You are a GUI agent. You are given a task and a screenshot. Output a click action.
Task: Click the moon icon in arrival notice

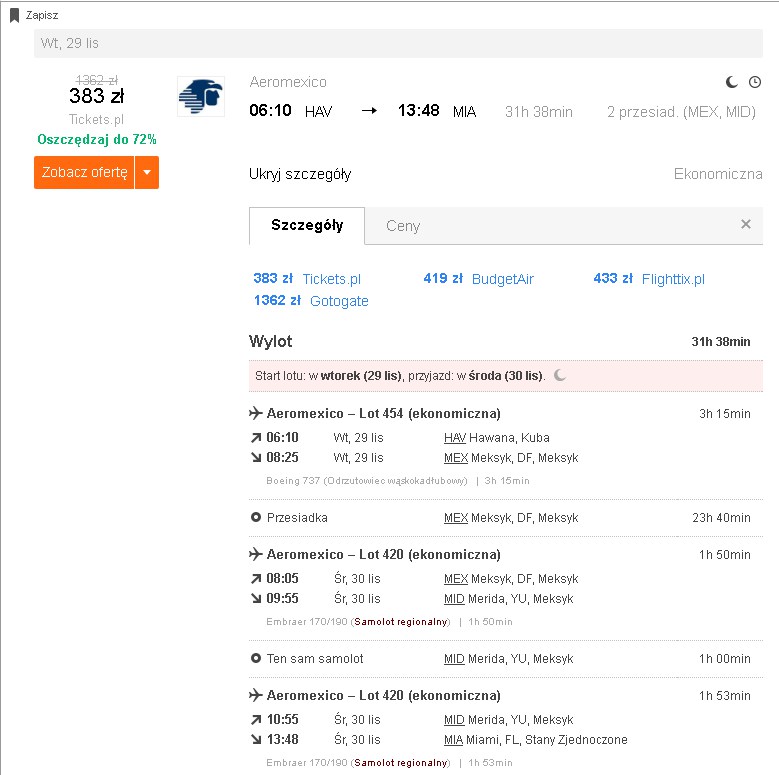[560, 375]
